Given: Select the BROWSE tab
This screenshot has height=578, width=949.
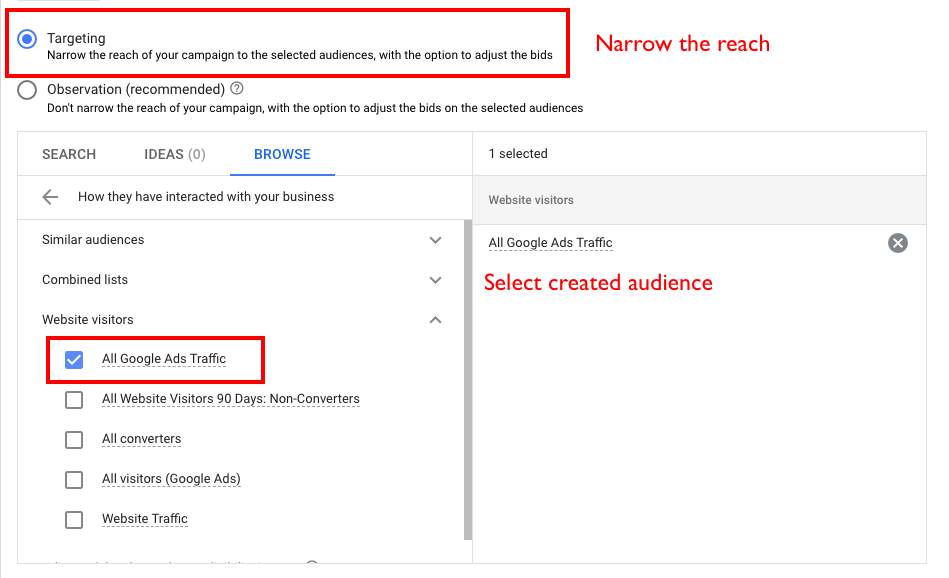Looking at the screenshot, I should pos(282,154).
